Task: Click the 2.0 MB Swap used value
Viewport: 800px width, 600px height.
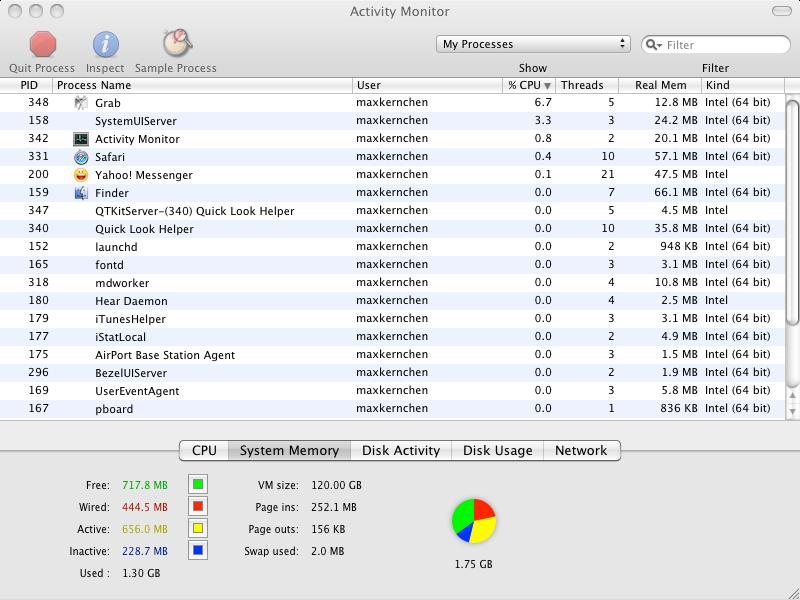Action: (x=328, y=551)
